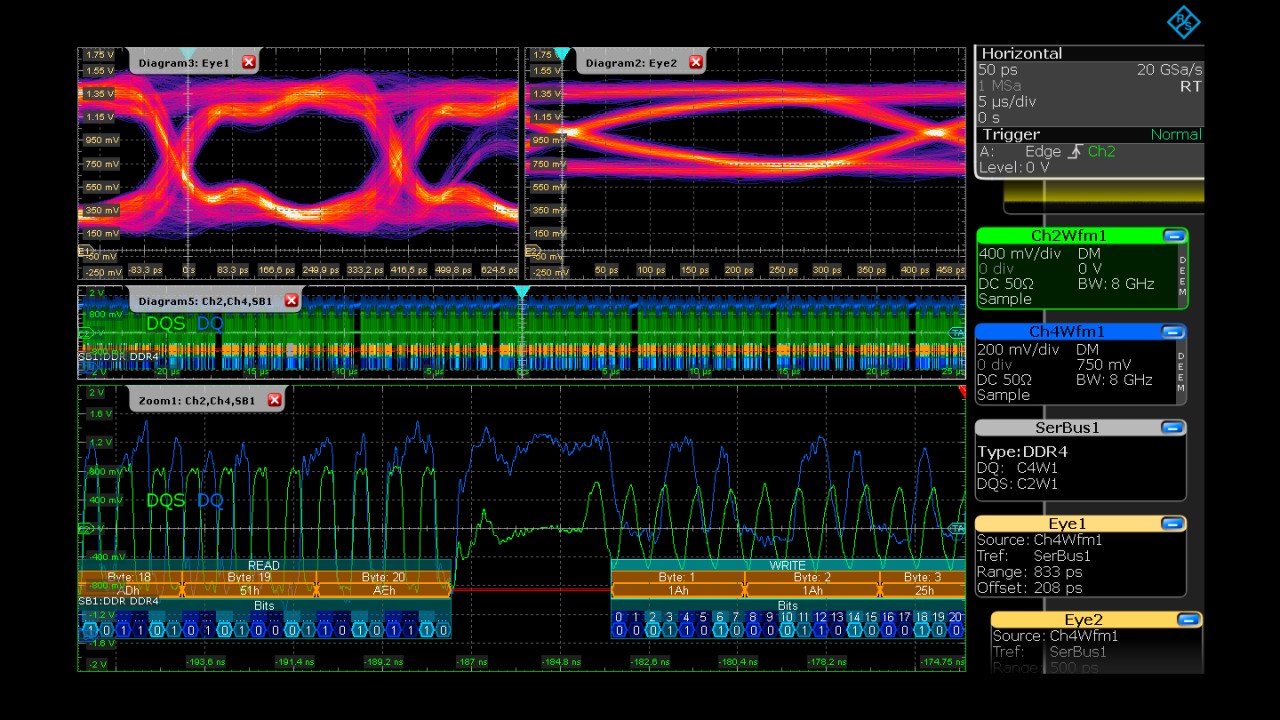
Task: Minimize the SerBus1 signal box
Action: [1174, 428]
